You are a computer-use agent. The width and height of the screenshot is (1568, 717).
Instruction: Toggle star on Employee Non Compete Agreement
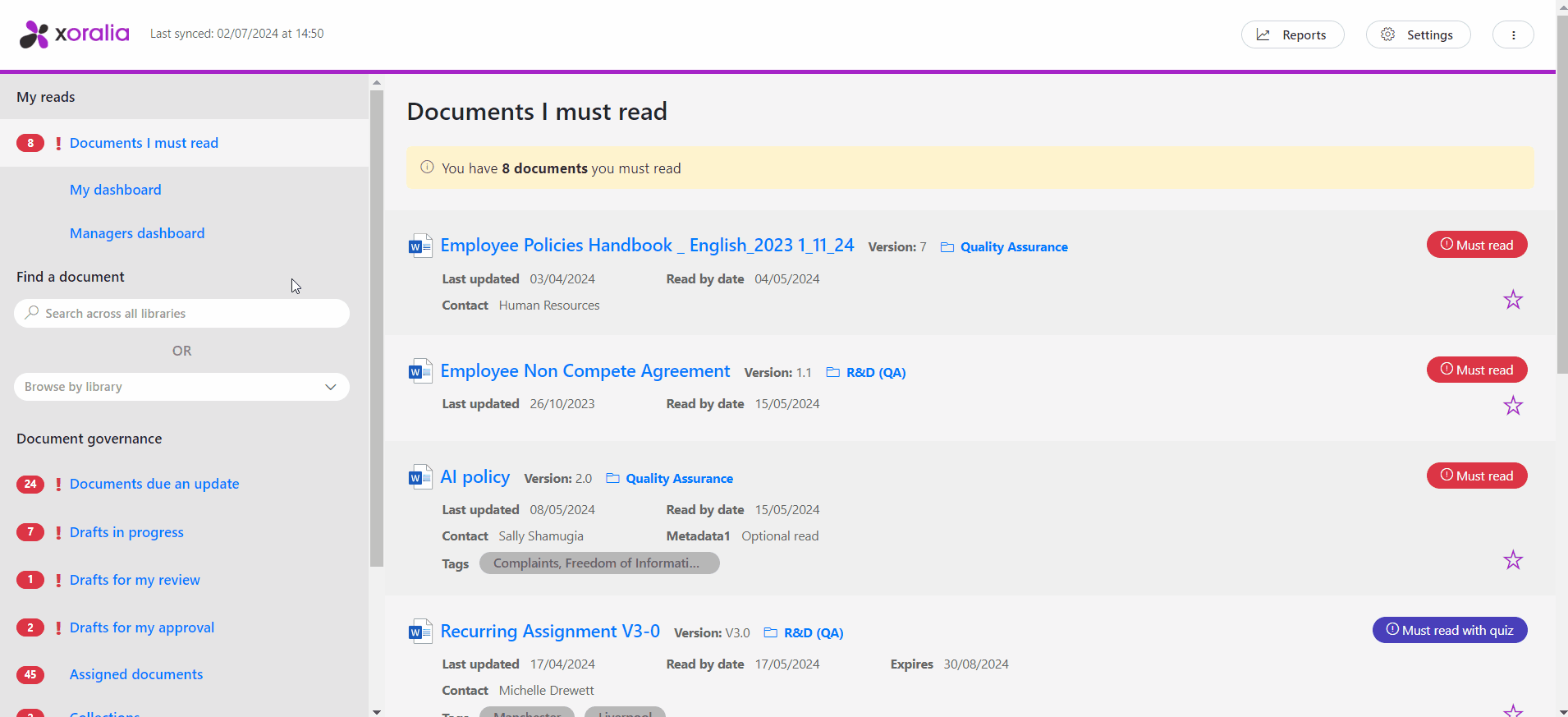(x=1513, y=406)
